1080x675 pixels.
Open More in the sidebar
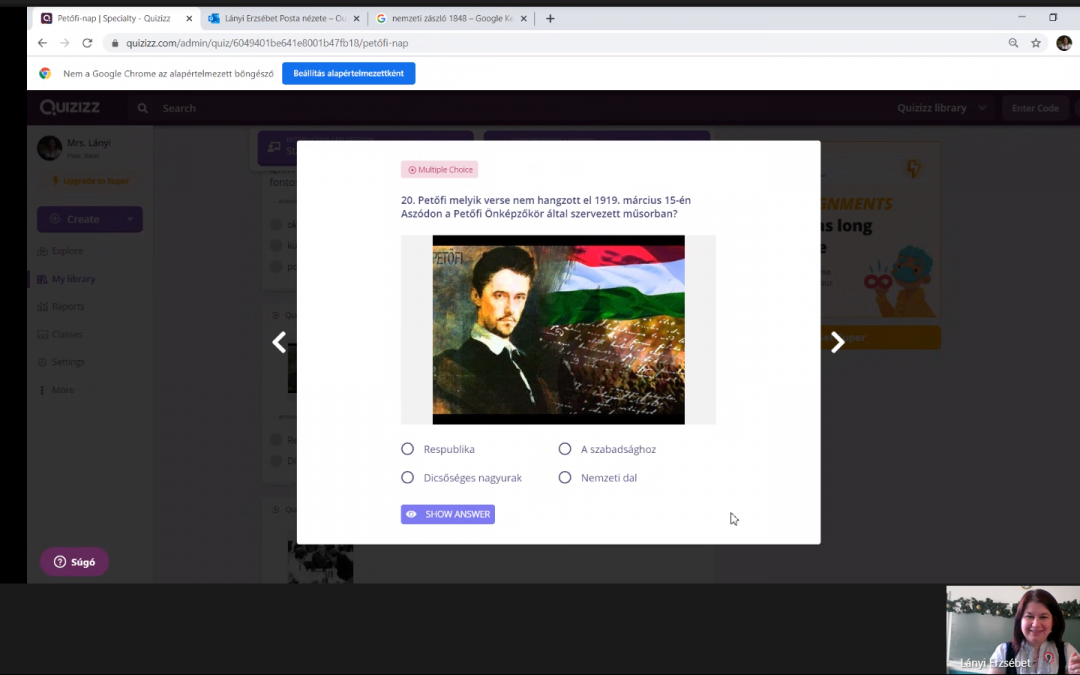[x=56, y=390]
